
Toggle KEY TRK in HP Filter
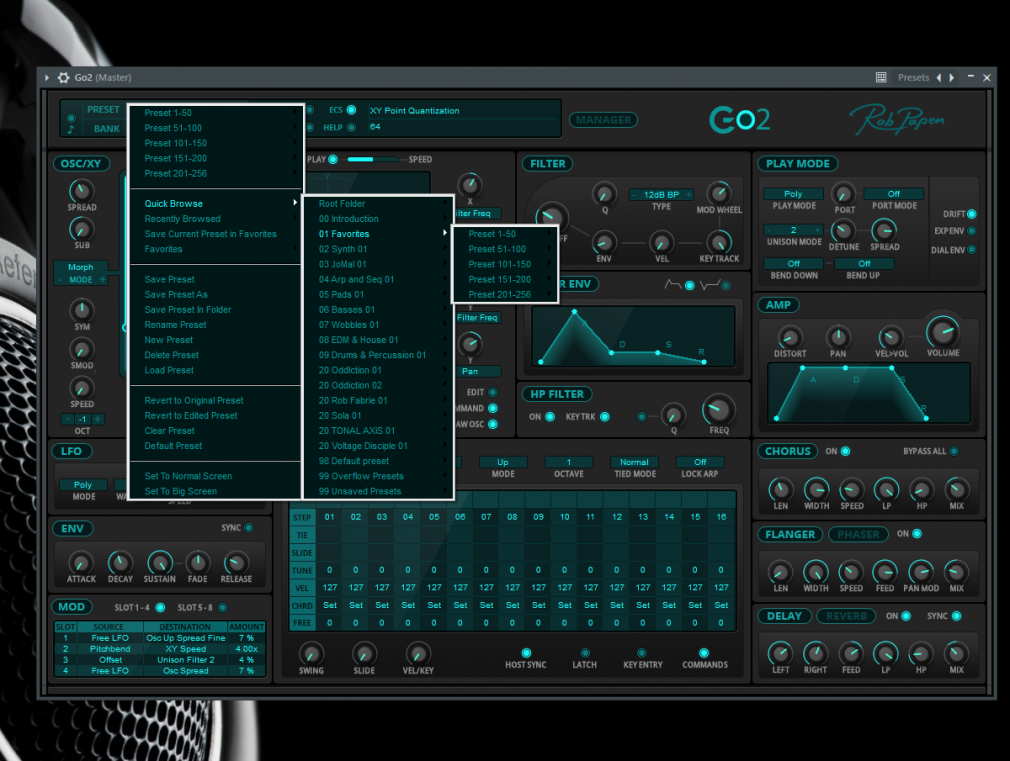[605, 417]
